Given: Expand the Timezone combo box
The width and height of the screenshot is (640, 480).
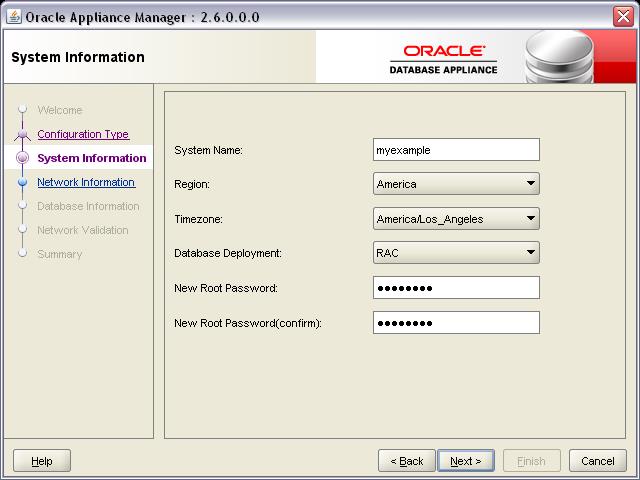Looking at the screenshot, I should tap(456, 219).
